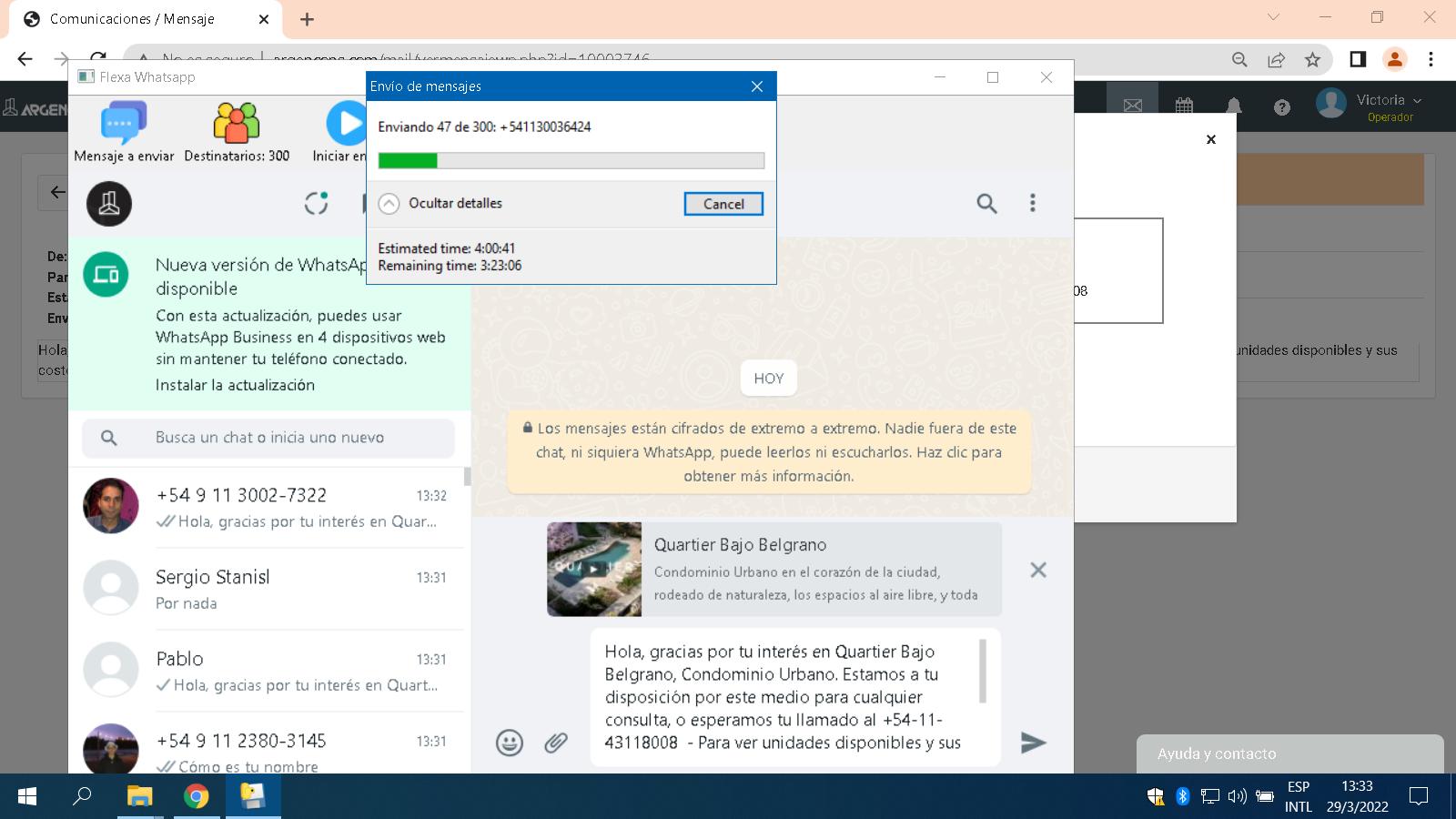Open volume control in system tray
This screenshot has height=819, width=1456.
tap(1237, 796)
